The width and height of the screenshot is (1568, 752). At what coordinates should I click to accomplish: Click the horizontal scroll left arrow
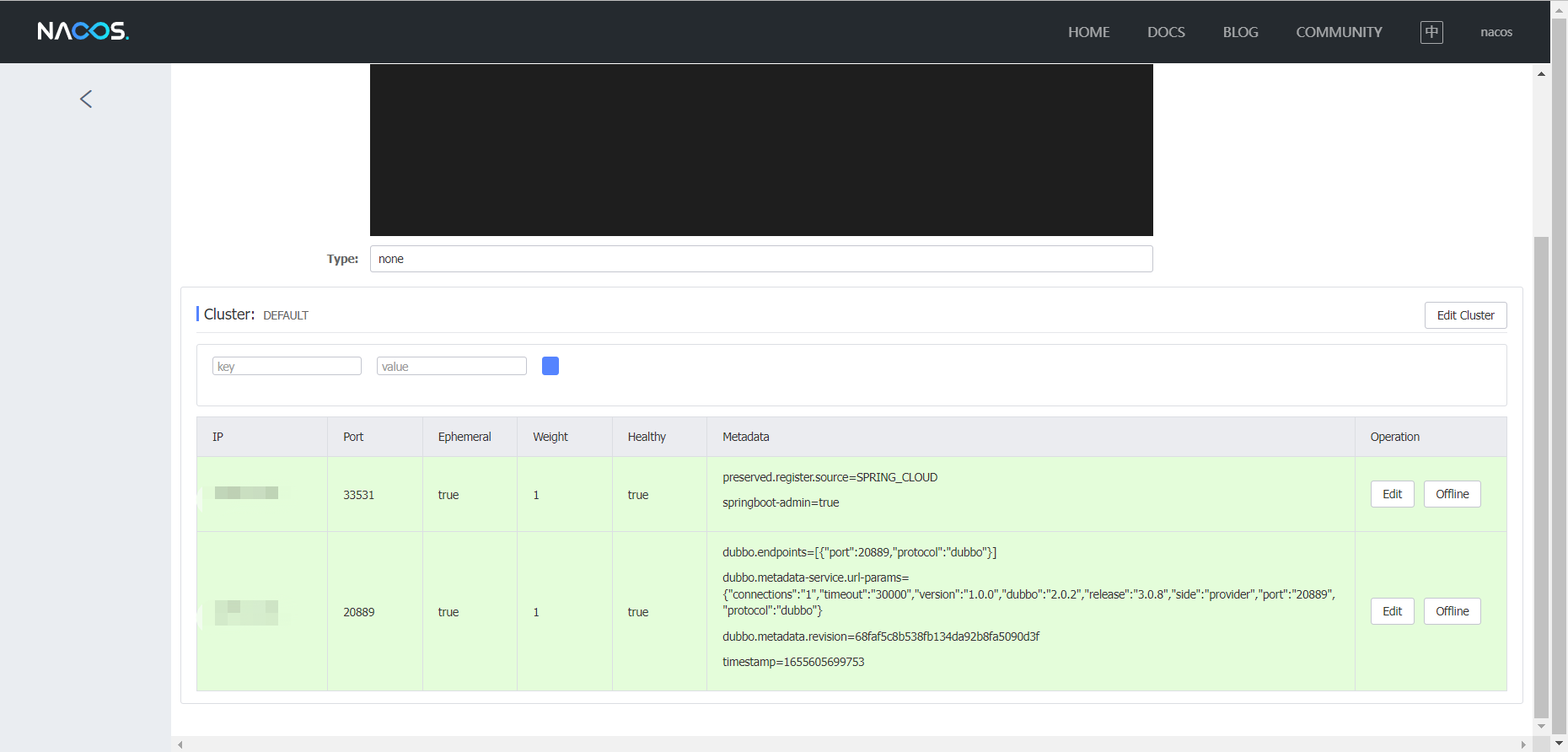[180, 744]
